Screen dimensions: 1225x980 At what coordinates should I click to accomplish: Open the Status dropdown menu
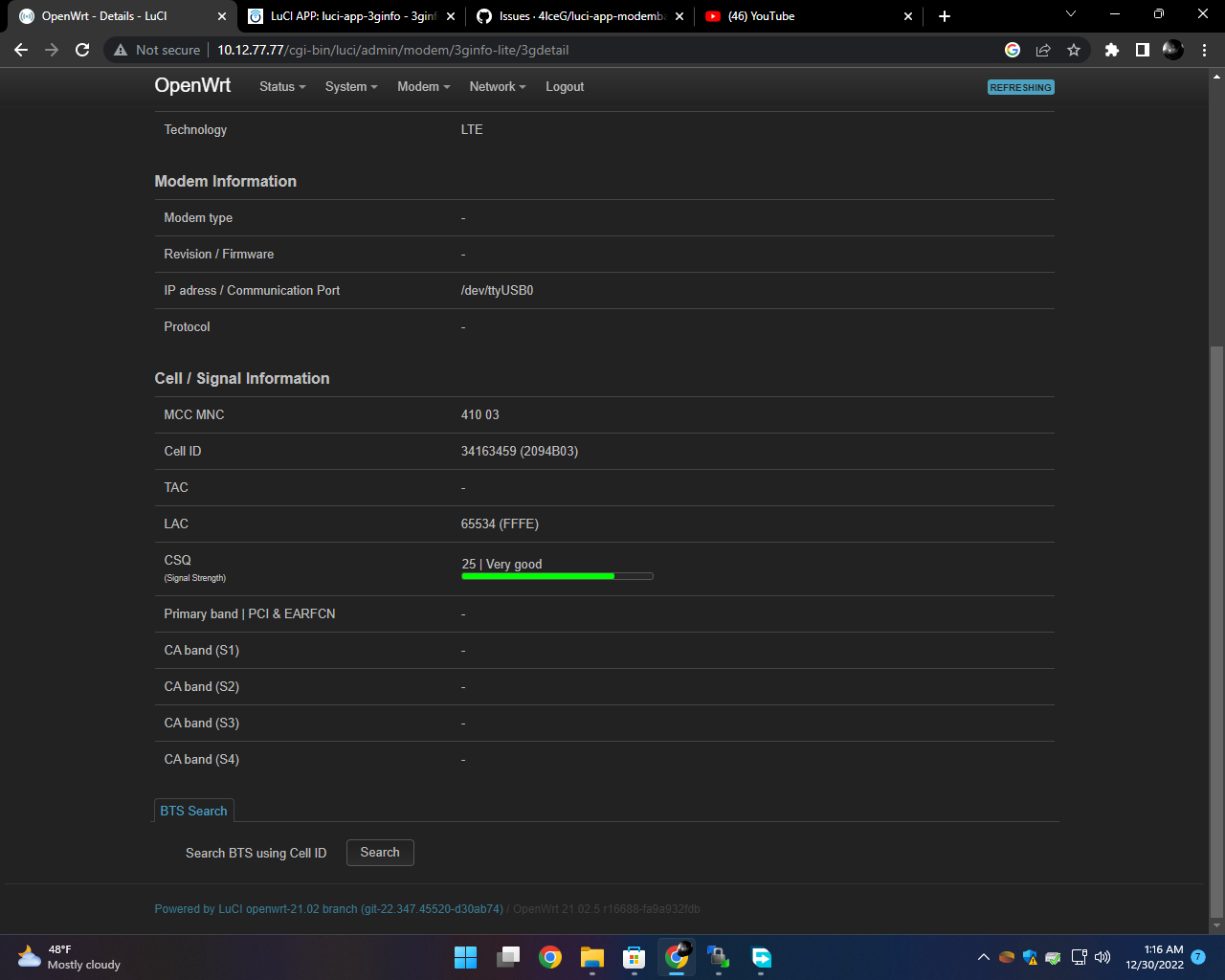(x=280, y=86)
